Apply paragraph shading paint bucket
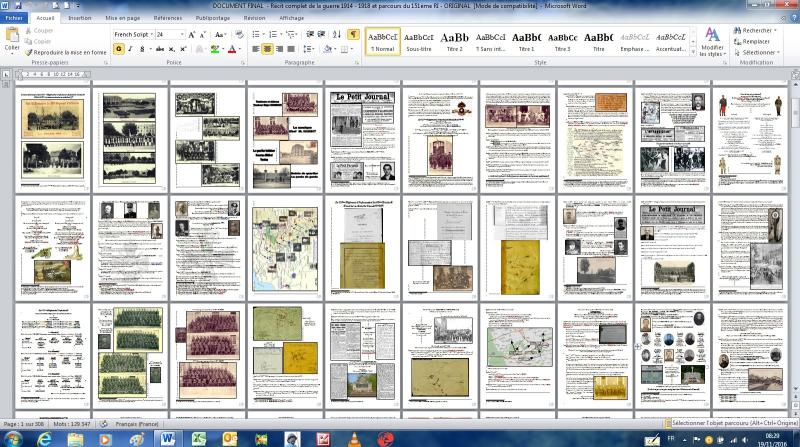800x447 pixels. click(327, 49)
